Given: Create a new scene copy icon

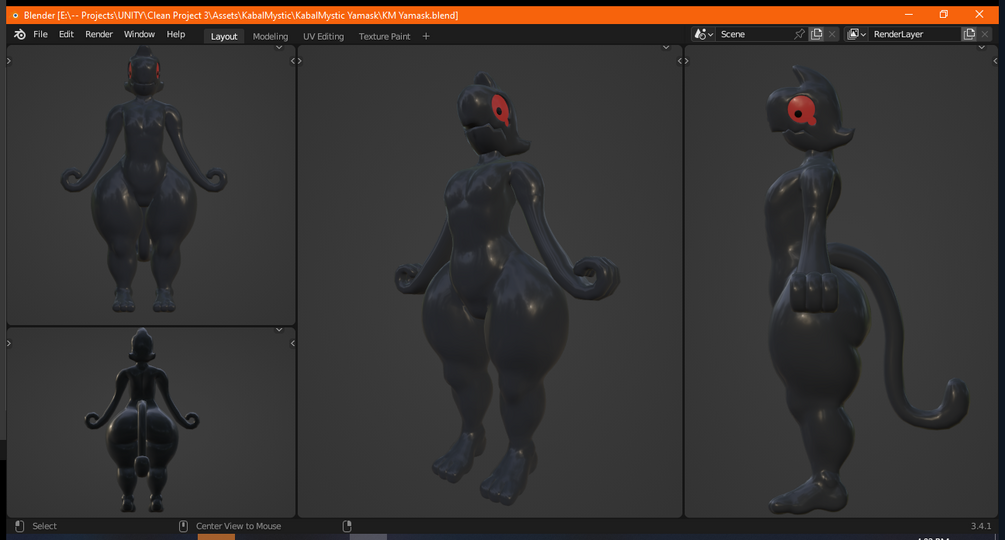Looking at the screenshot, I should (x=816, y=35).
